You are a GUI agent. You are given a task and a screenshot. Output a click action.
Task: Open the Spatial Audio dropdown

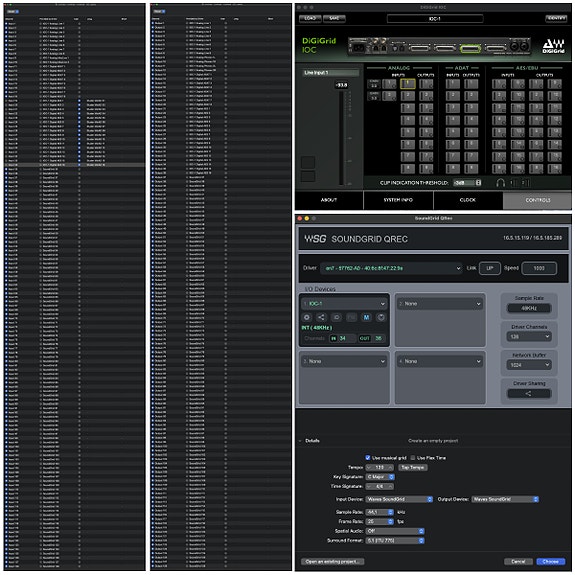[x=395, y=531]
